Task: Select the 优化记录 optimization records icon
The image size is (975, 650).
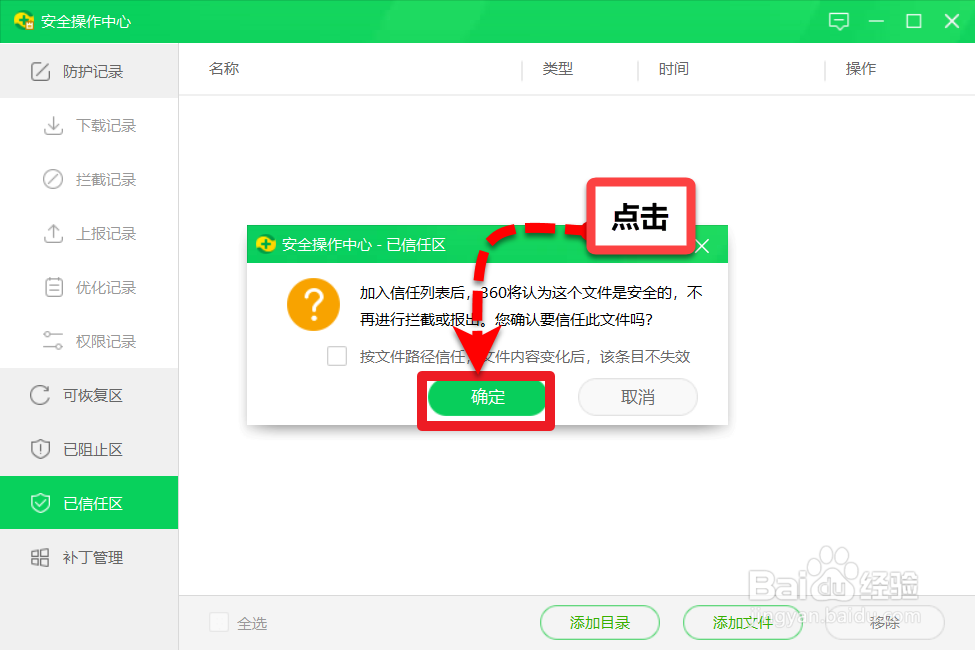Action: point(52,287)
